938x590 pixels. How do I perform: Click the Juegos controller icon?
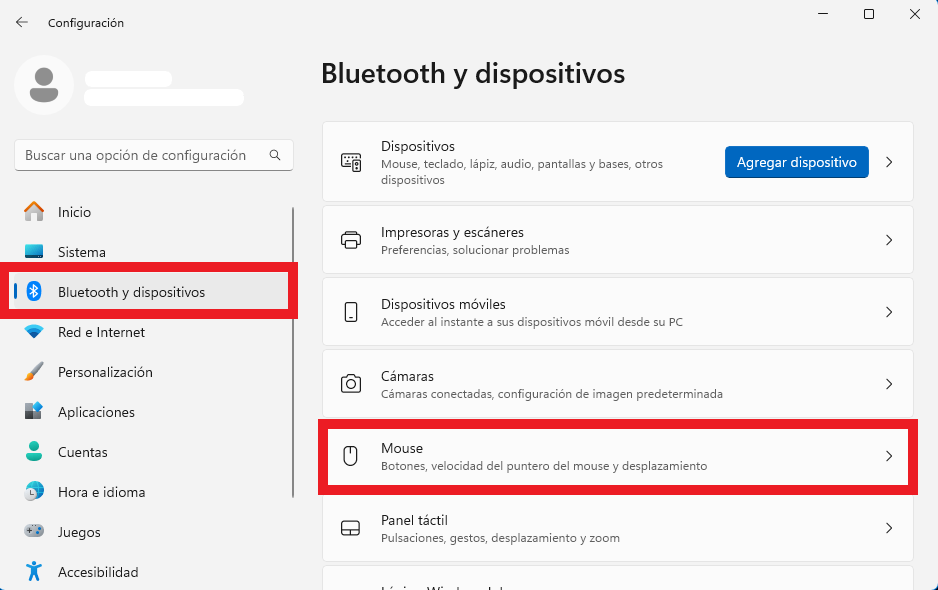34,531
